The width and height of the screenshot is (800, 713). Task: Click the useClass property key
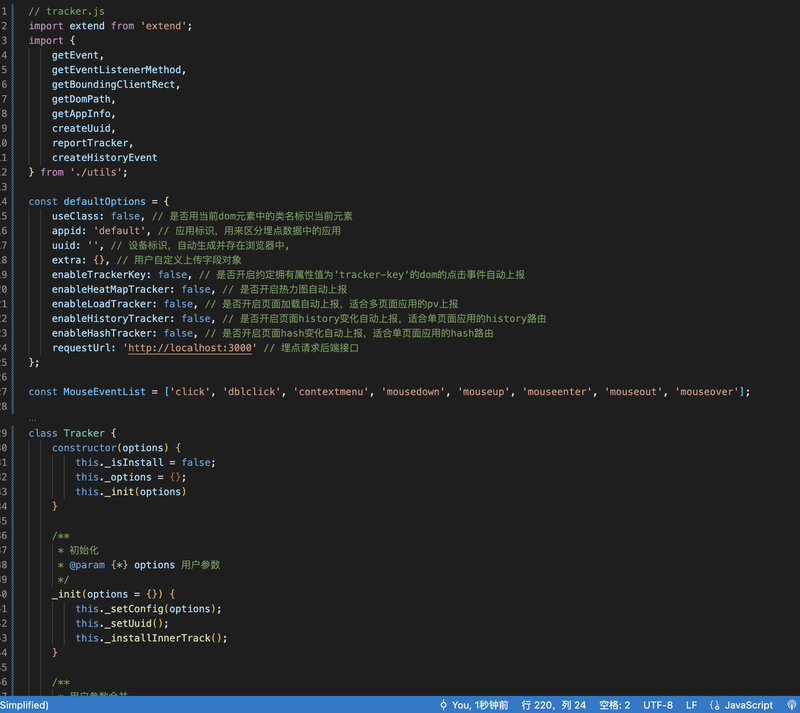[75, 216]
